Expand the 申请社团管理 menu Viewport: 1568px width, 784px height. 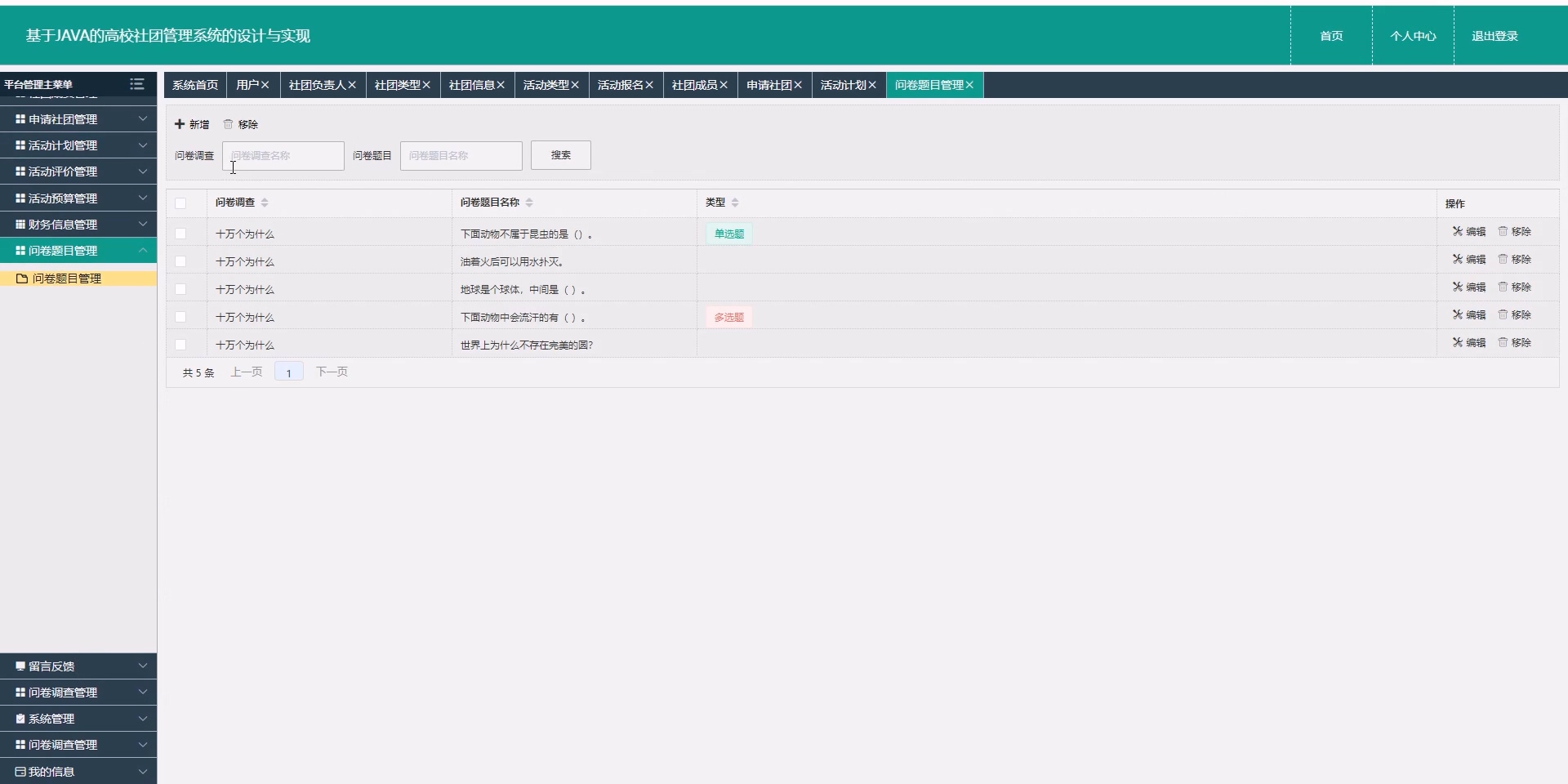click(78, 119)
